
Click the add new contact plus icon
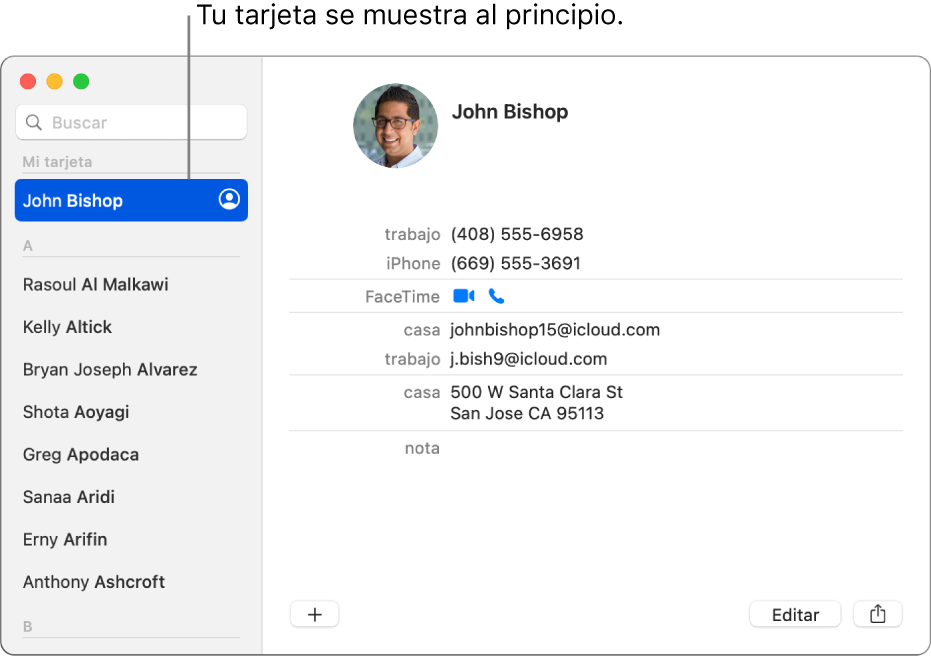click(314, 613)
